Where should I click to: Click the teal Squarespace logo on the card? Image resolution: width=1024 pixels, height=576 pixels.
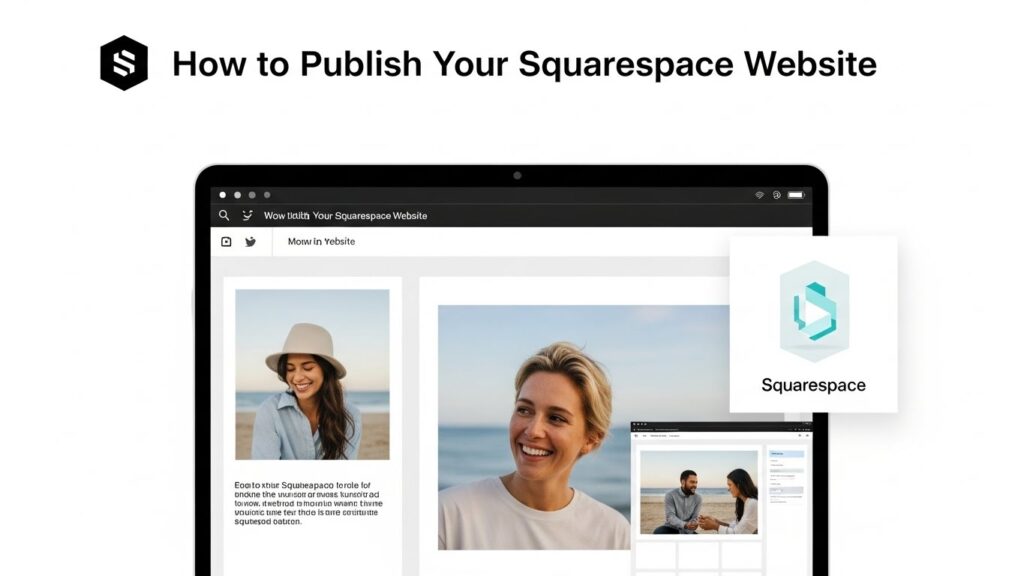pos(813,311)
